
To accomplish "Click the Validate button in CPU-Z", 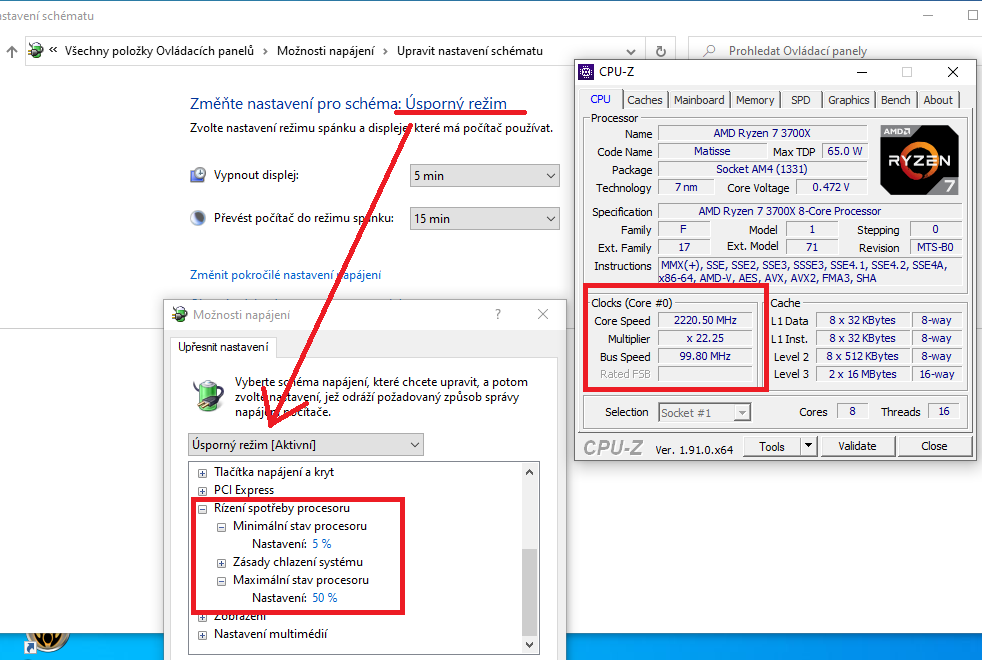I will click(857, 446).
